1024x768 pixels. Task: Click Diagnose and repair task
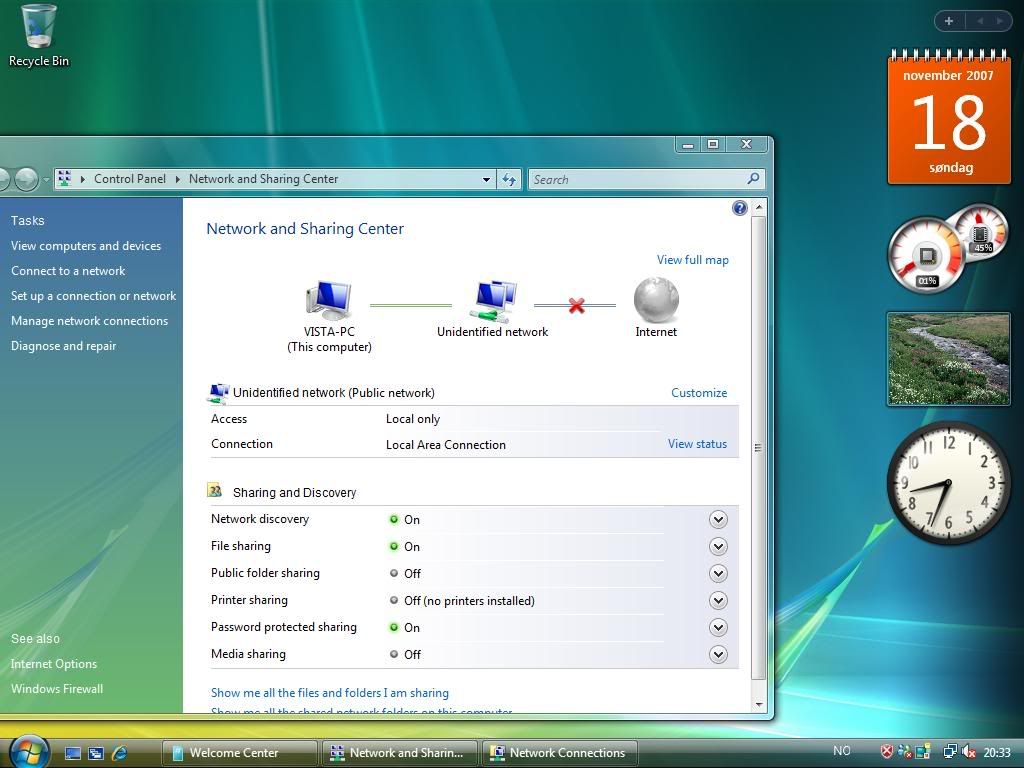click(x=63, y=346)
